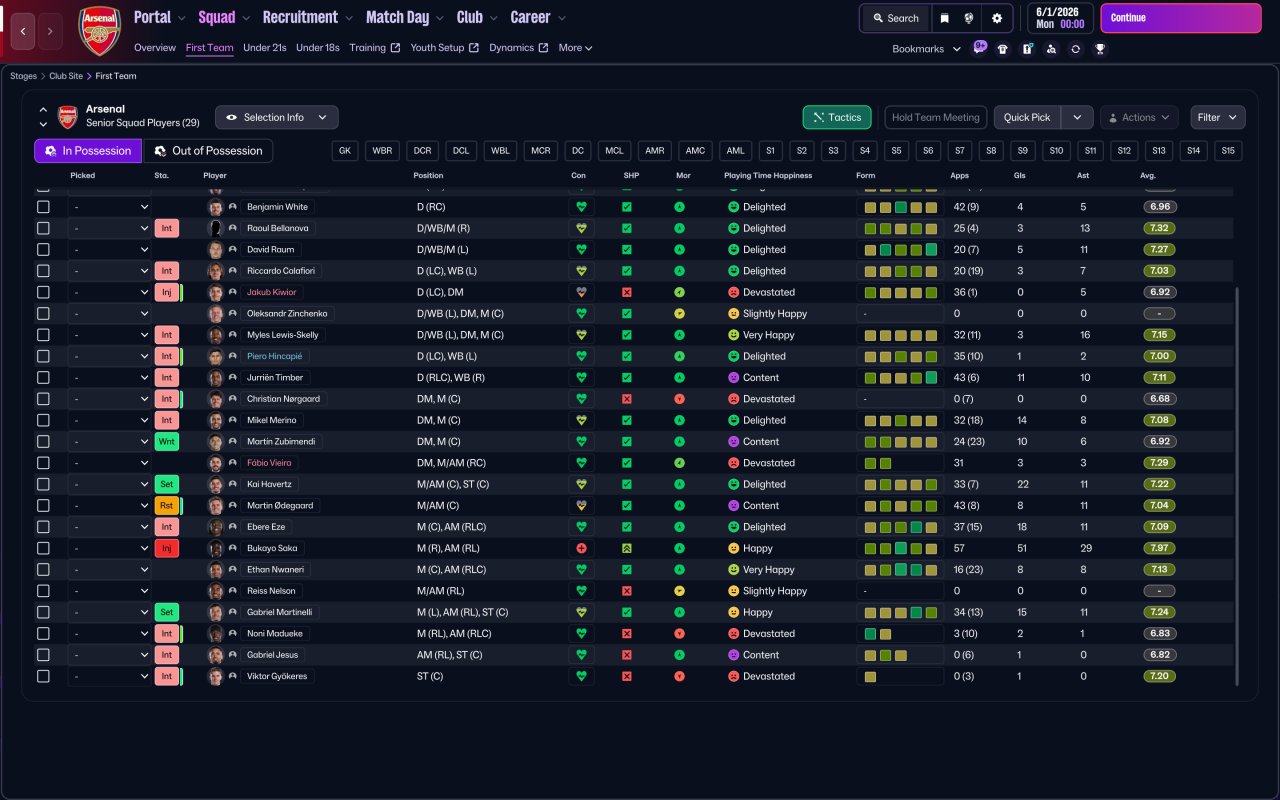The width and height of the screenshot is (1280, 800).
Task: Open the Actions dropdown
Action: coord(1139,117)
